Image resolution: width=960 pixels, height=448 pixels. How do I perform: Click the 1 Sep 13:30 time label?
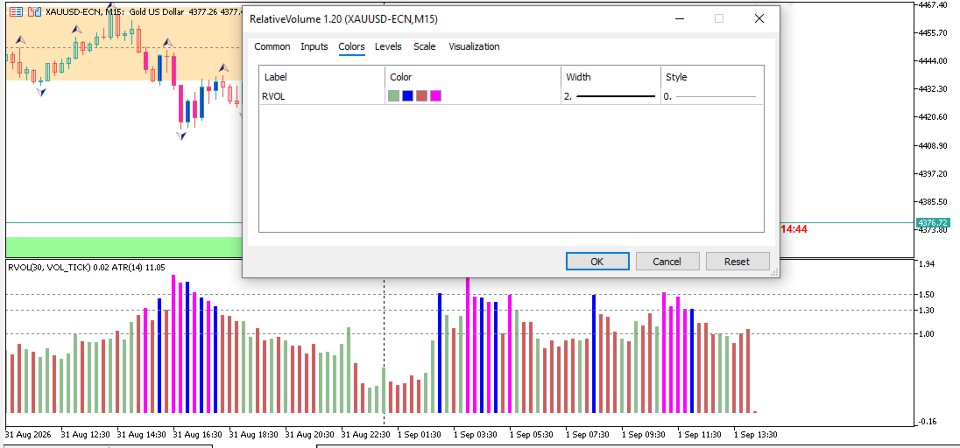tap(756, 435)
